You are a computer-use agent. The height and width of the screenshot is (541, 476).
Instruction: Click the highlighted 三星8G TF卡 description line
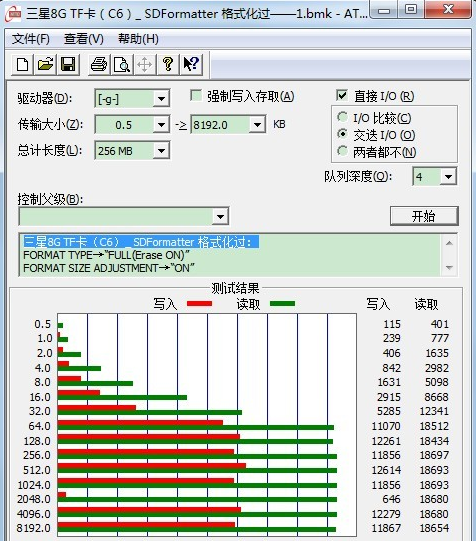point(141,242)
